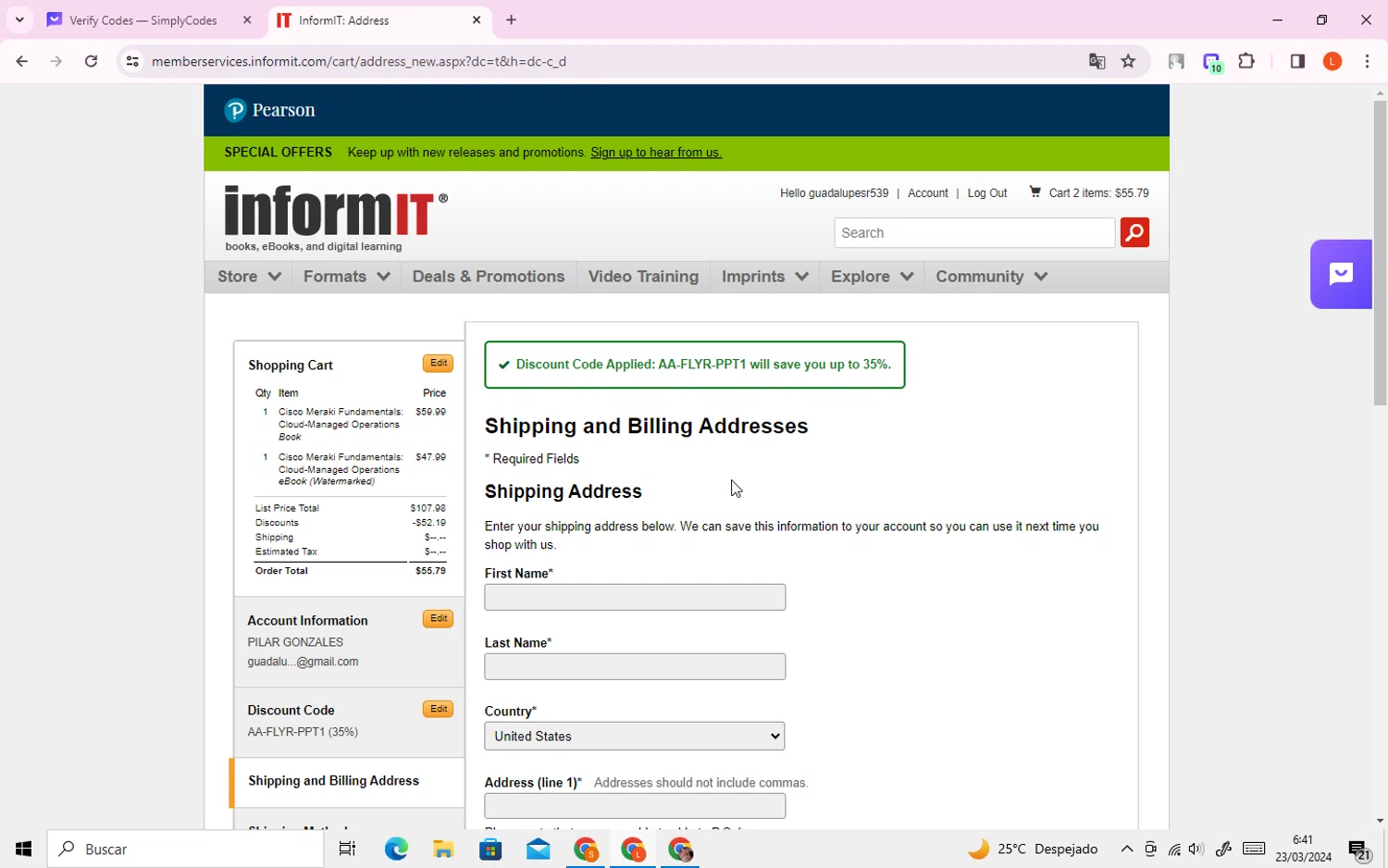Switch to the Verify Codes — SimplyCodes tab
Screen dimensions: 1388x868
(148, 20)
